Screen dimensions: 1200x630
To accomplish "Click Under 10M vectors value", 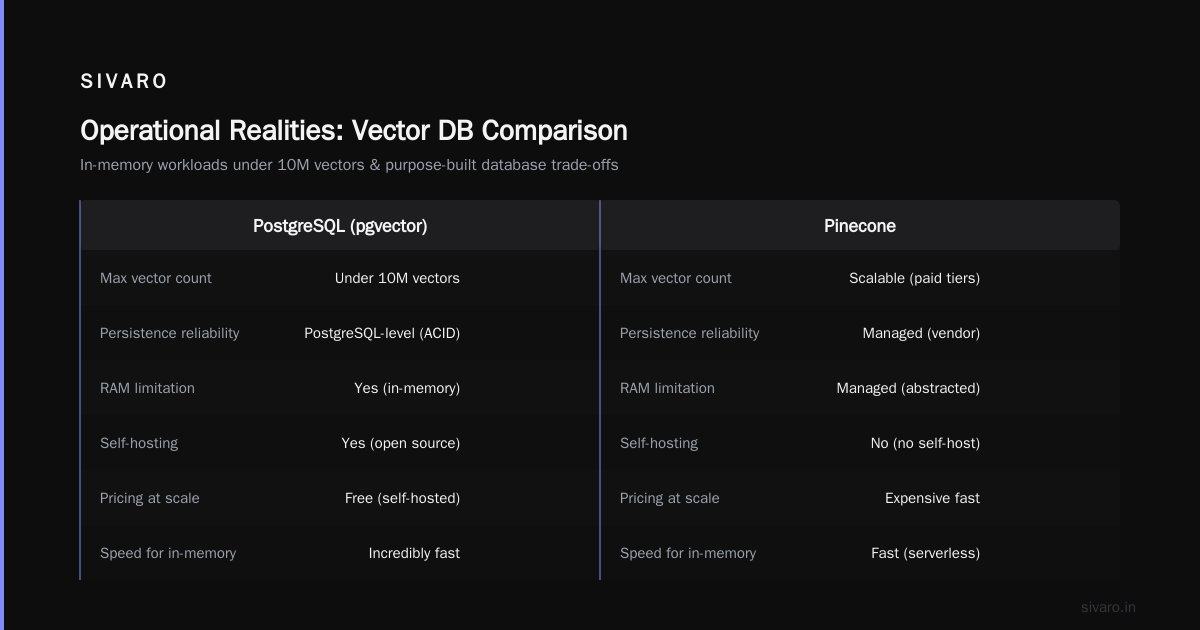I will click(x=397, y=278).
